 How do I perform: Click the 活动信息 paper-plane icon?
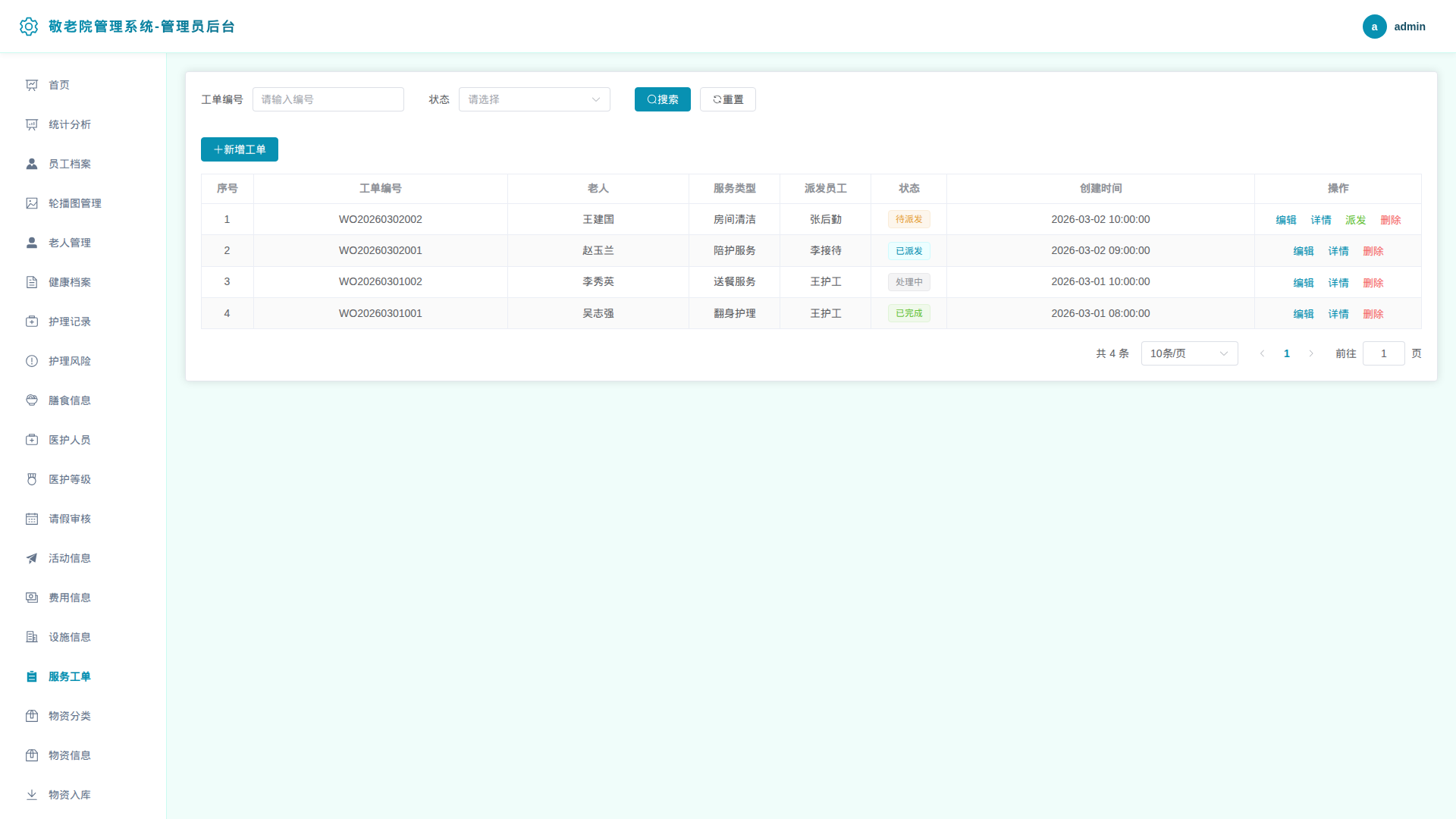(x=32, y=558)
